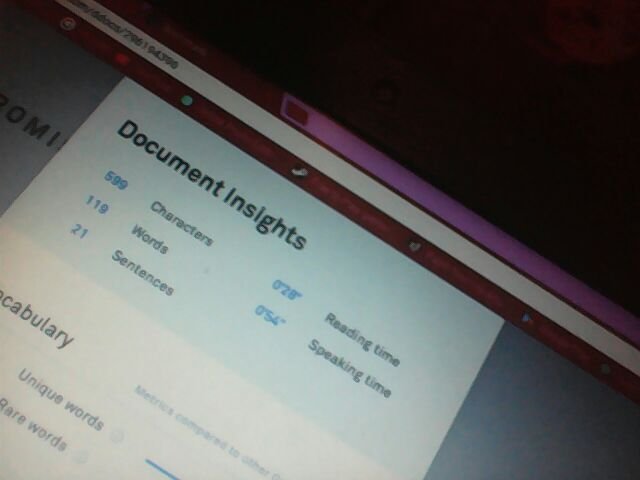
Task: Click the Metrics compared to other text
Action: (x=208, y=433)
